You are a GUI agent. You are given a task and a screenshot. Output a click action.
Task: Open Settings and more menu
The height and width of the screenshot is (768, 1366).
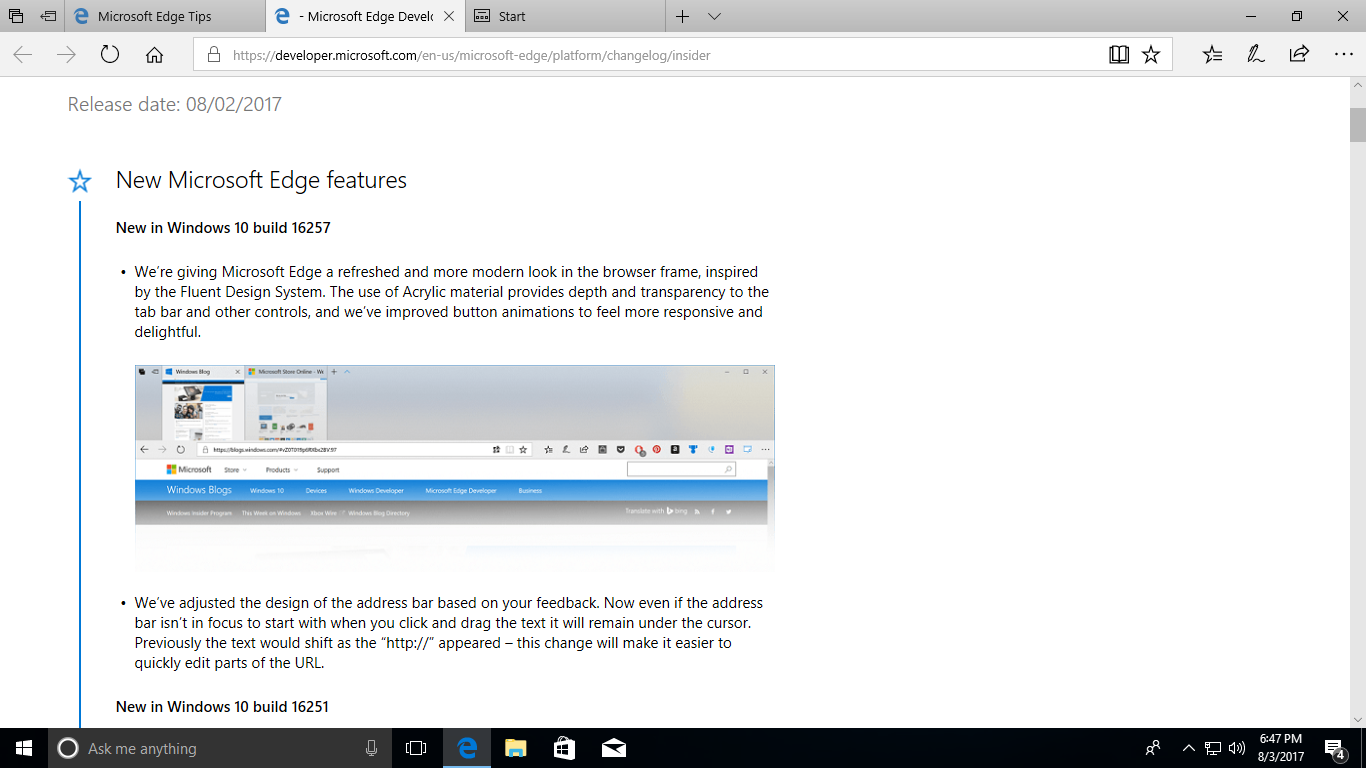click(1343, 55)
